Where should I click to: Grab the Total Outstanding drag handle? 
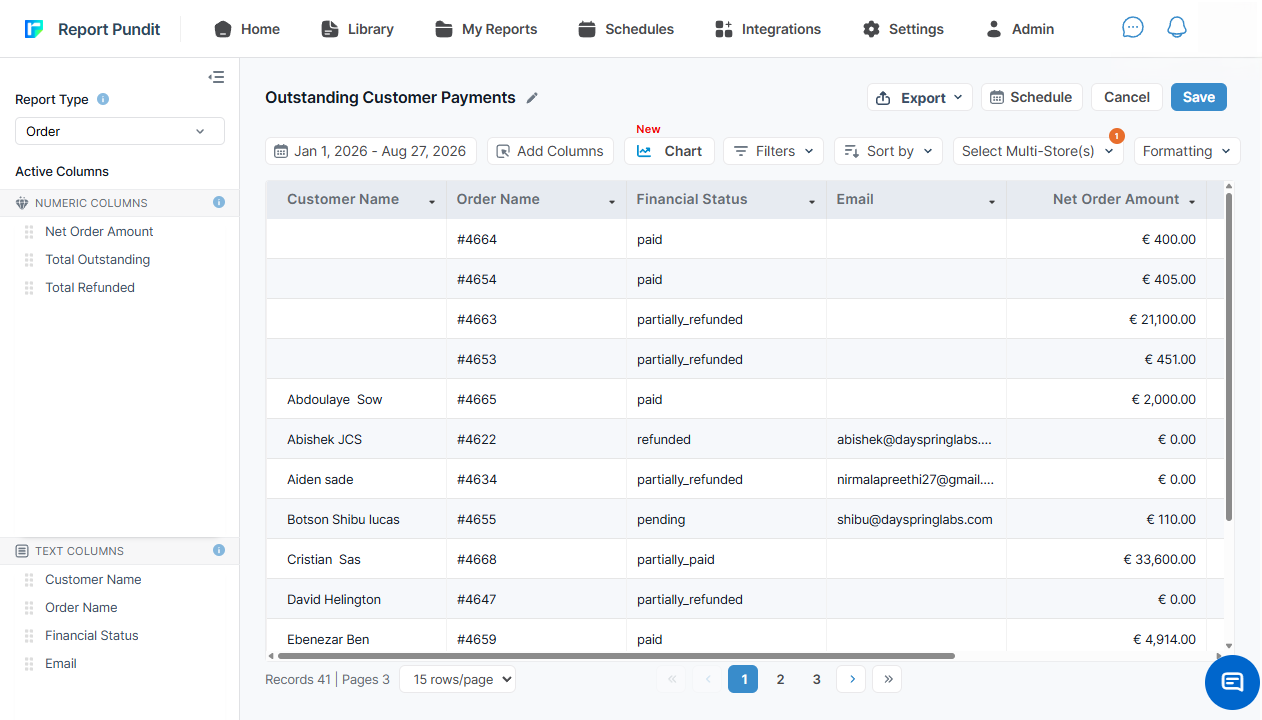(x=30, y=259)
